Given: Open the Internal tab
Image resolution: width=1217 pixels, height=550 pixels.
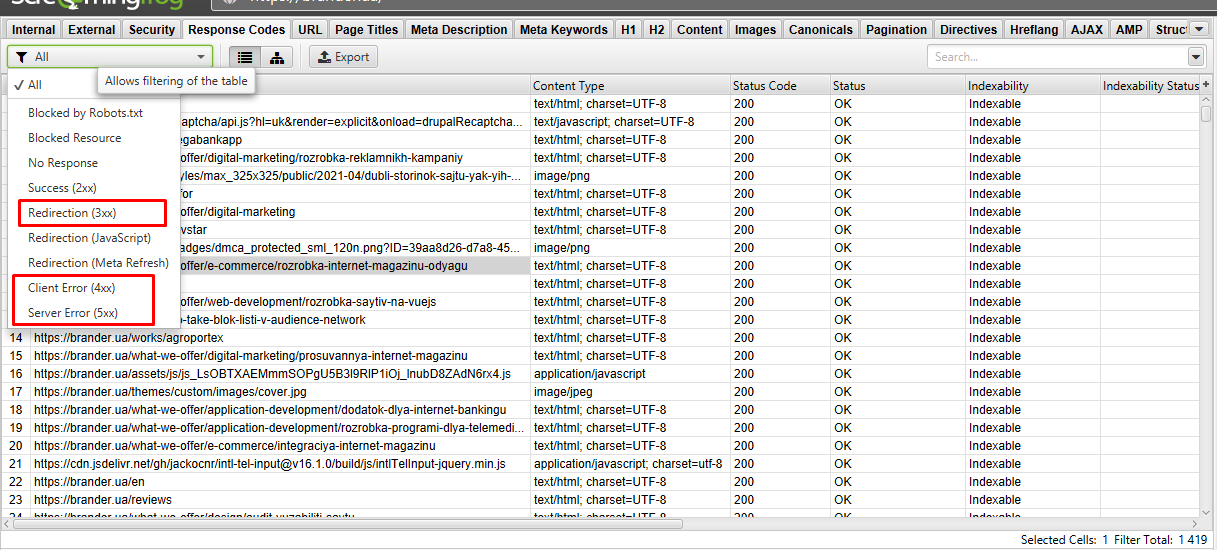Looking at the screenshot, I should pyautogui.click(x=34, y=30).
